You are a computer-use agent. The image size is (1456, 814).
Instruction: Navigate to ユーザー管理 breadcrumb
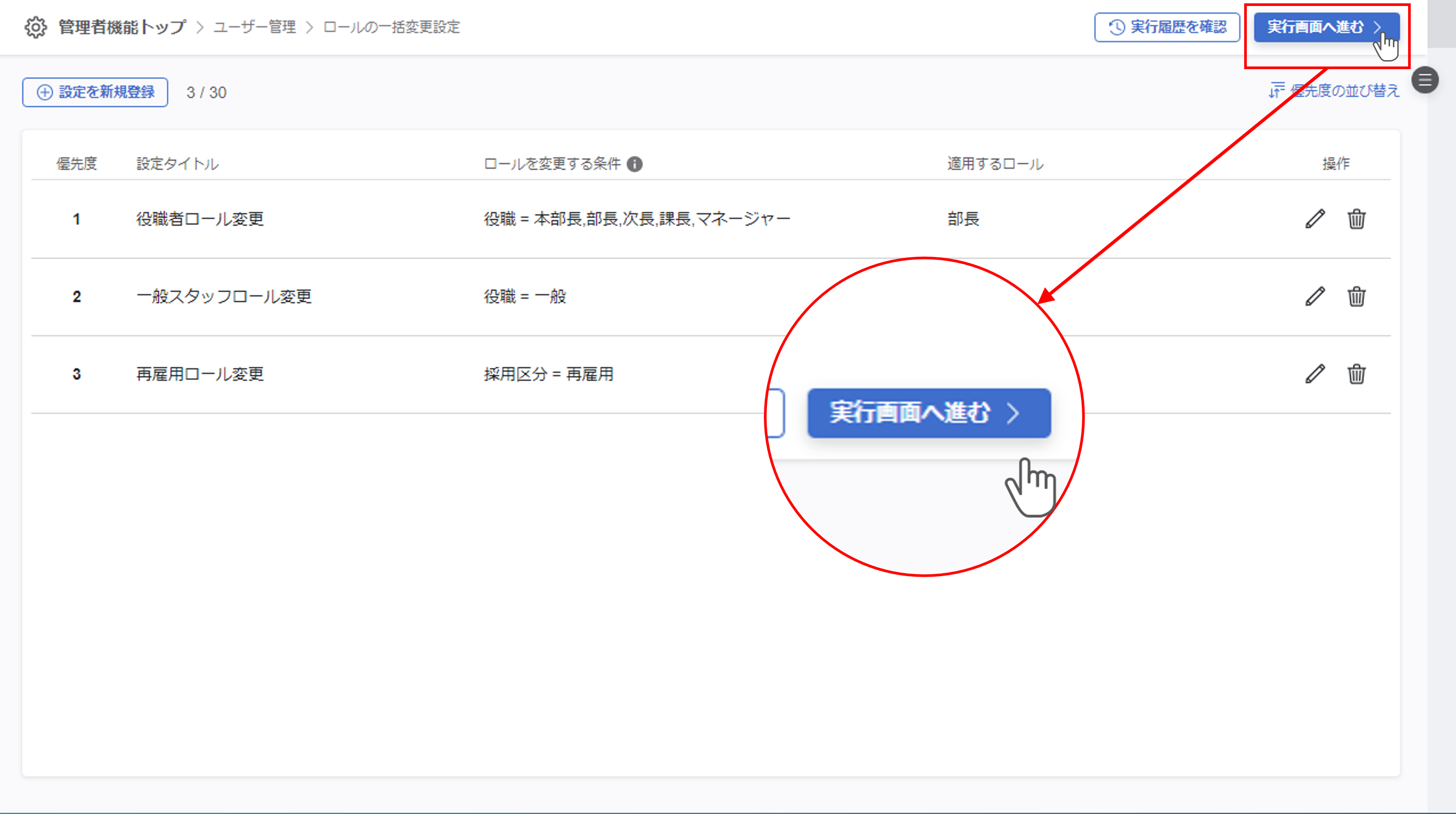point(254,27)
